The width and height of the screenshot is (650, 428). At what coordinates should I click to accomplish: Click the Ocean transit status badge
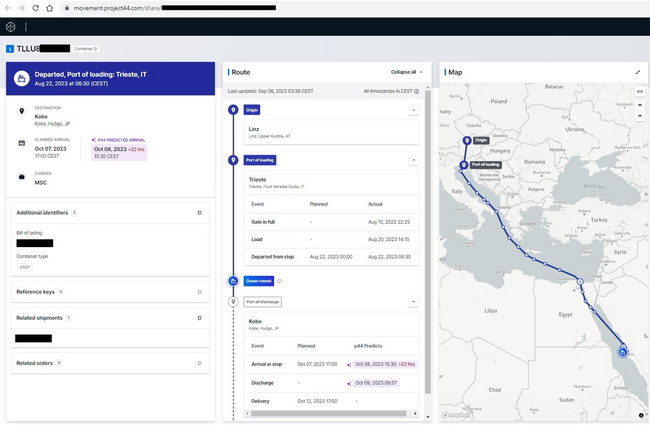pyautogui.click(x=255, y=282)
